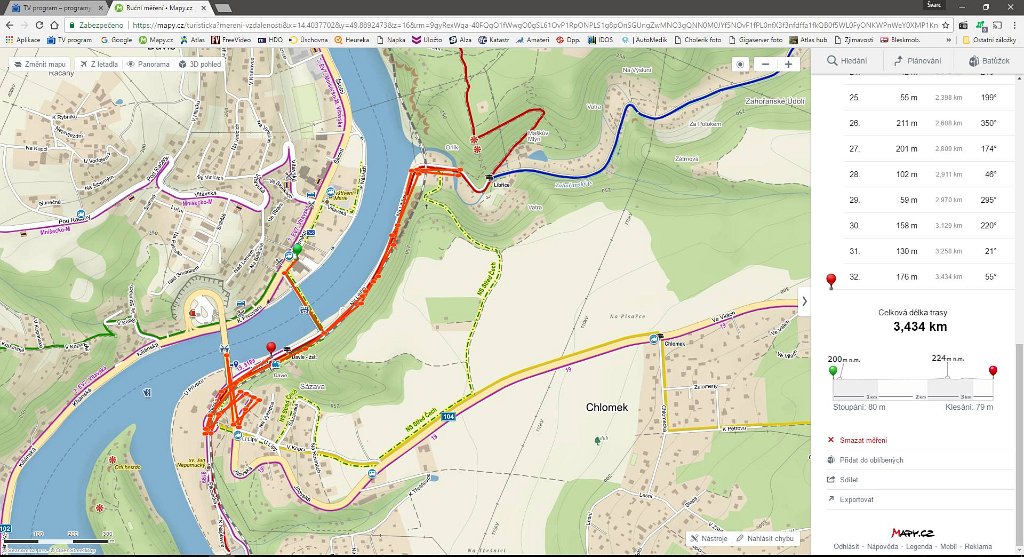Enable Panorama street view mode

148,65
